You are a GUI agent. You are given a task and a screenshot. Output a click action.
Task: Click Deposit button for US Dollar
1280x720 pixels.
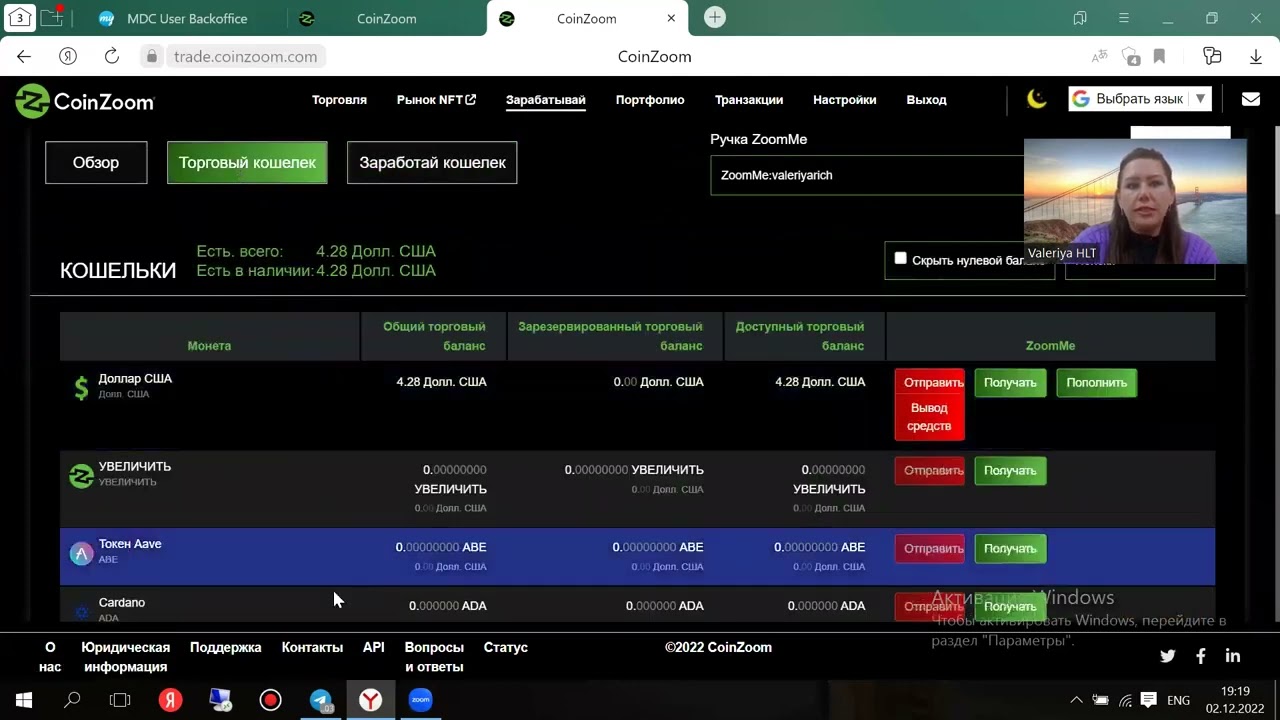pos(1096,383)
